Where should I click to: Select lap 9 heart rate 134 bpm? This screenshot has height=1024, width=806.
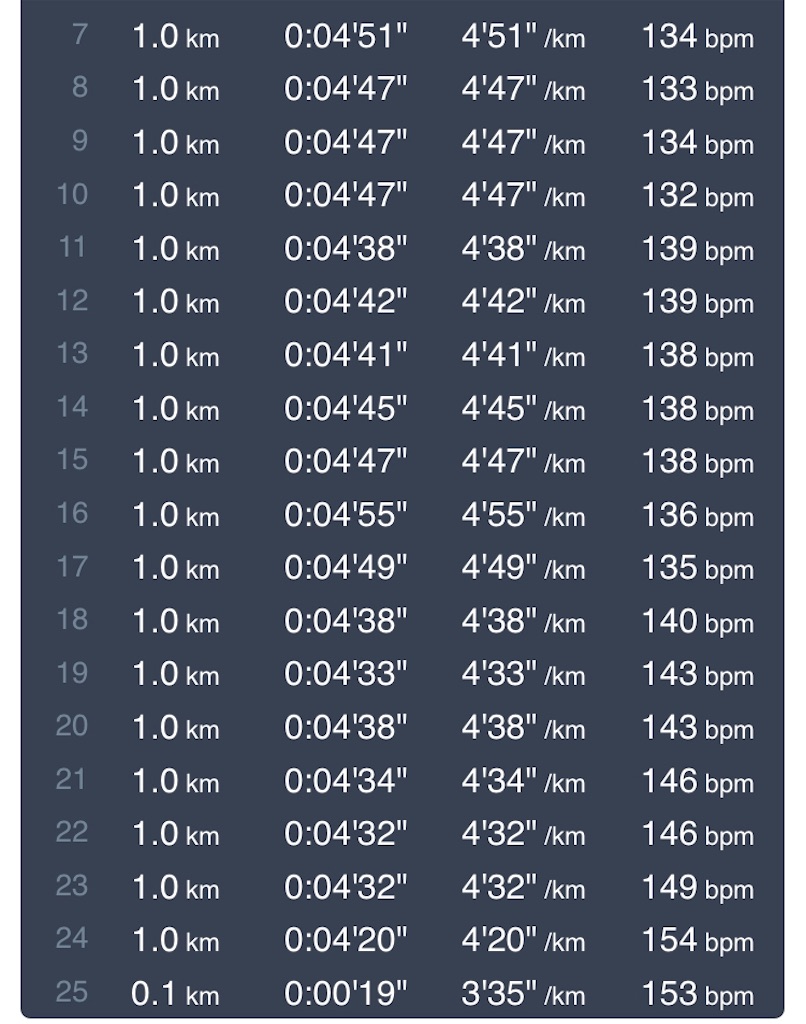coord(698,142)
